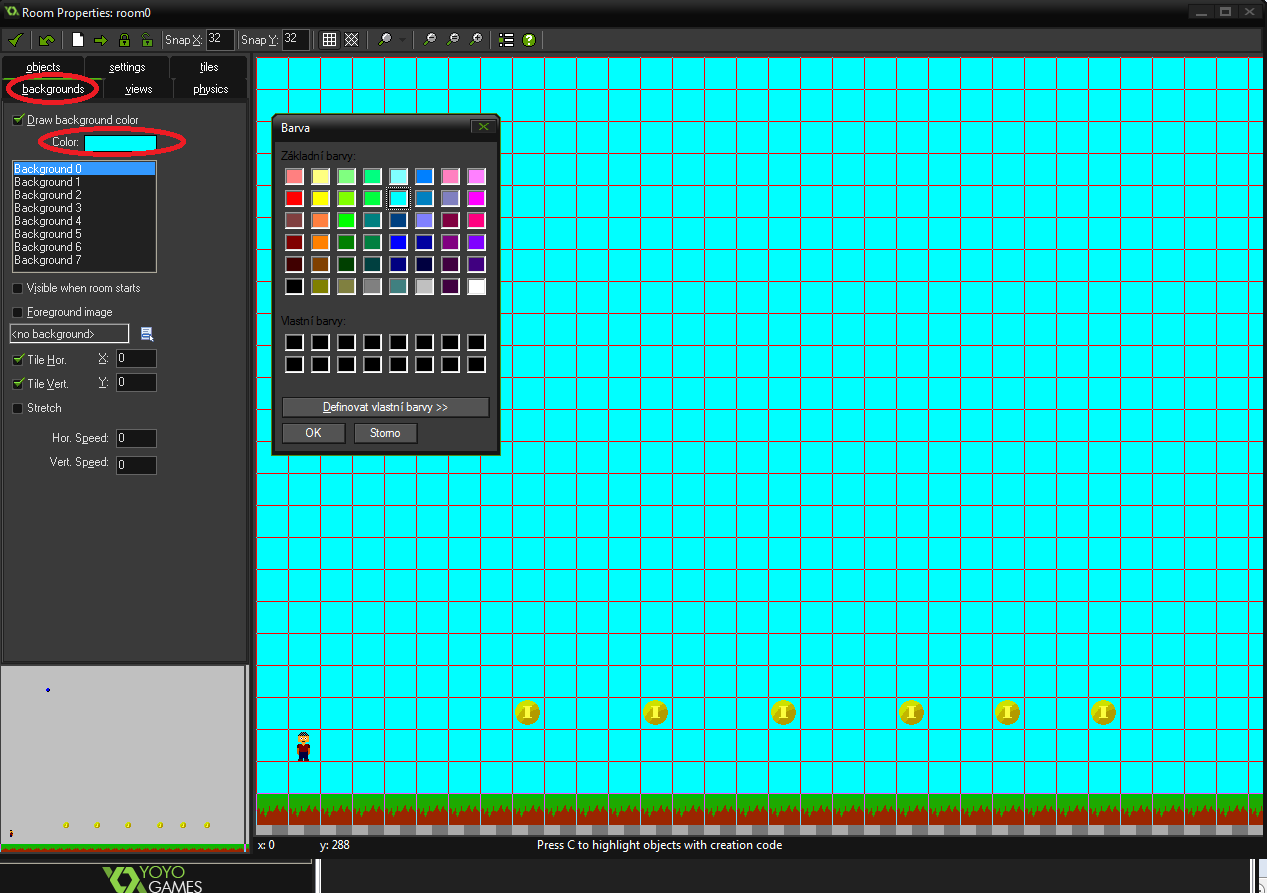Select Background 1 in the list
Image resolution: width=1267 pixels, height=893 pixels.
[x=84, y=182]
